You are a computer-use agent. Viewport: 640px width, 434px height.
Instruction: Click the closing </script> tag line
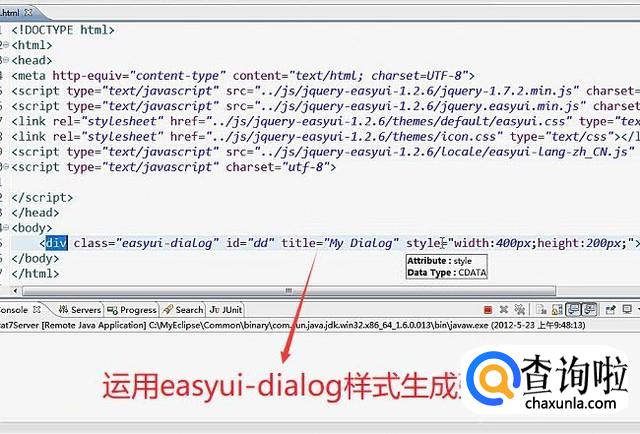pos(42,198)
